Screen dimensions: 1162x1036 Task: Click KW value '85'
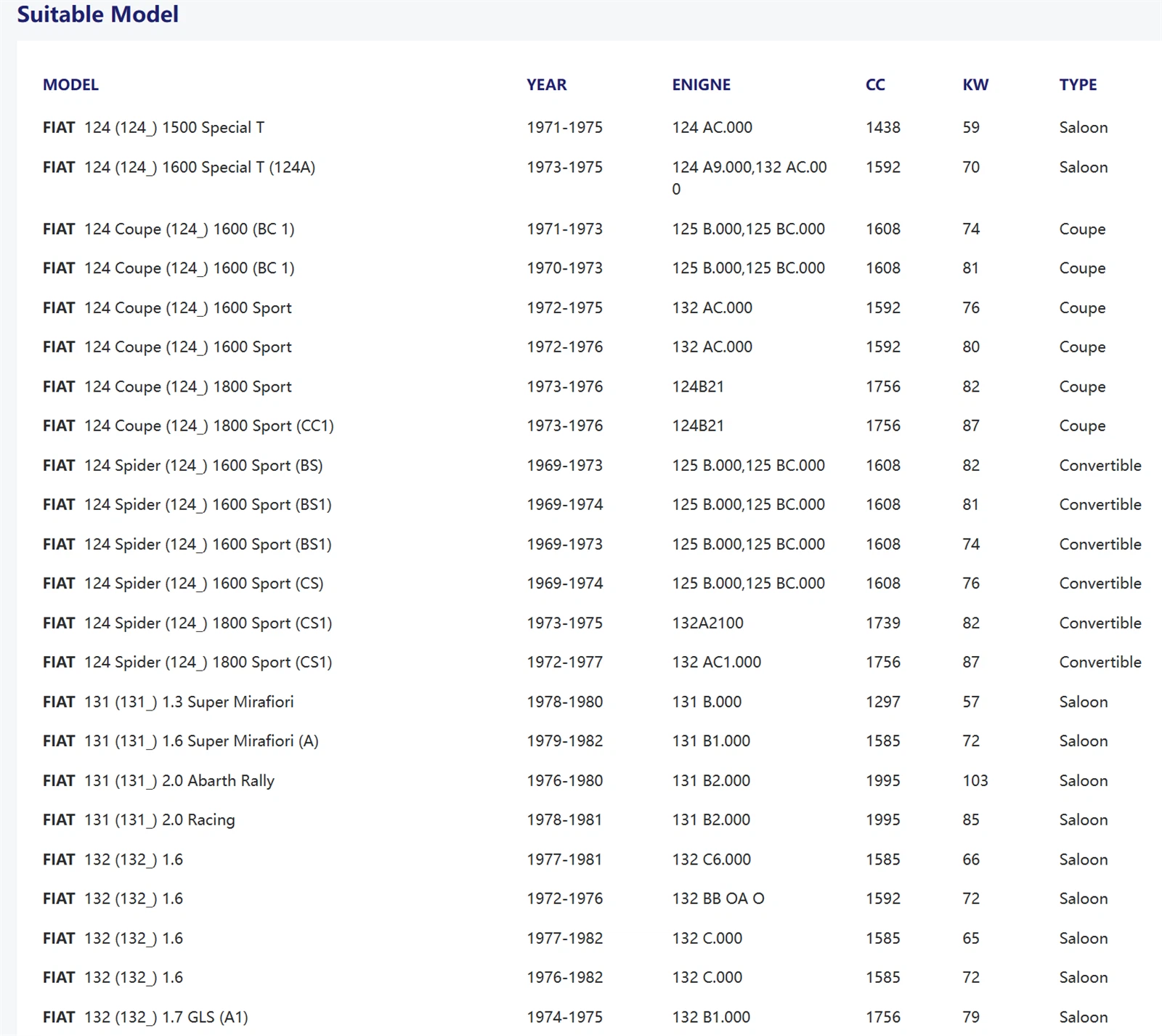pyautogui.click(x=971, y=820)
